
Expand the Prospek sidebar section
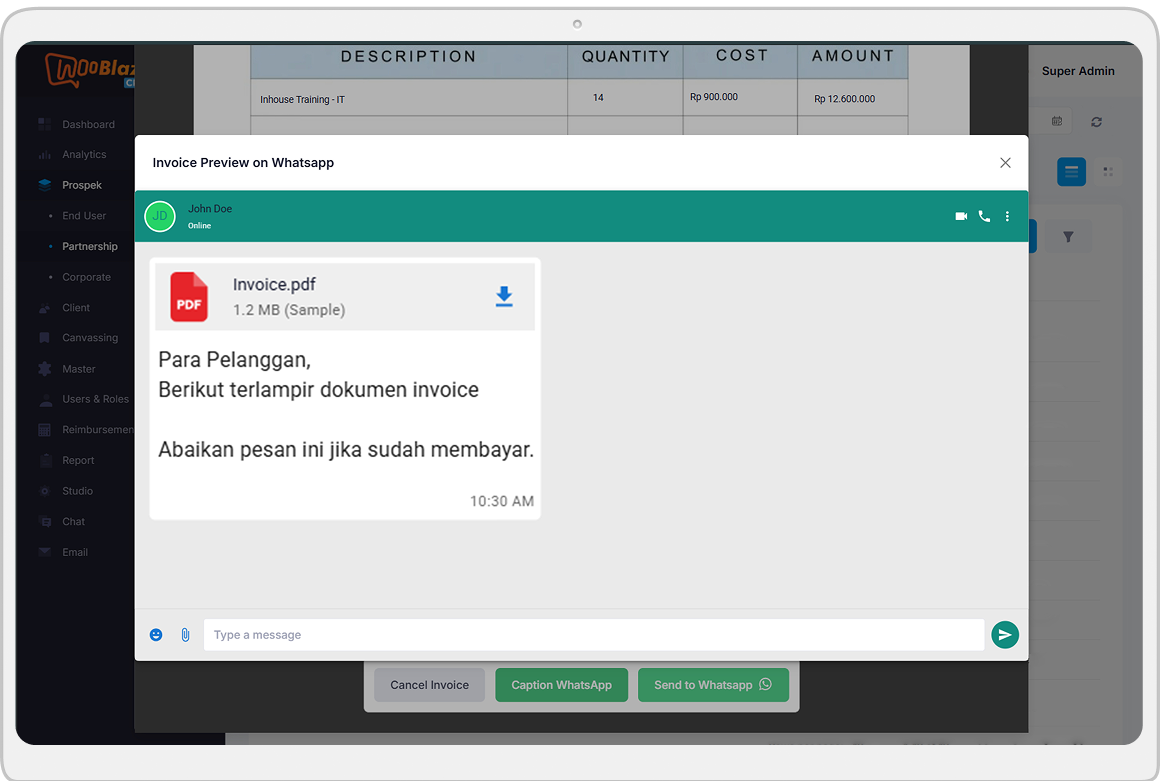[x=82, y=185]
